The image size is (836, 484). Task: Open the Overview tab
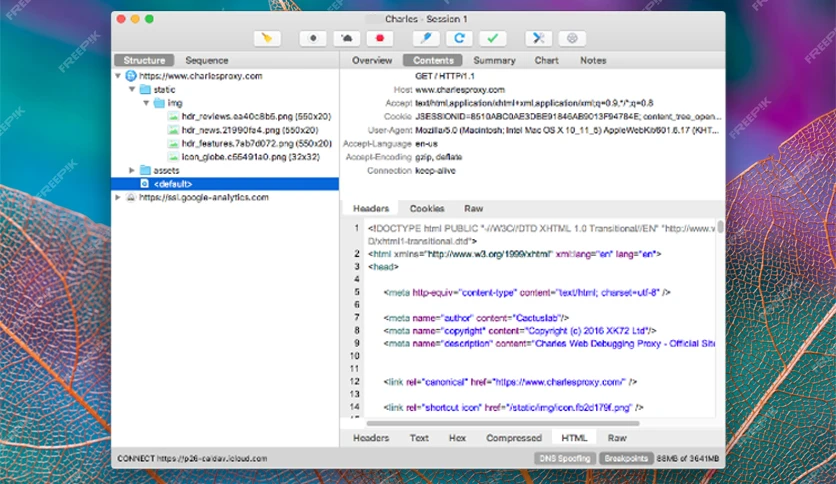coord(372,60)
